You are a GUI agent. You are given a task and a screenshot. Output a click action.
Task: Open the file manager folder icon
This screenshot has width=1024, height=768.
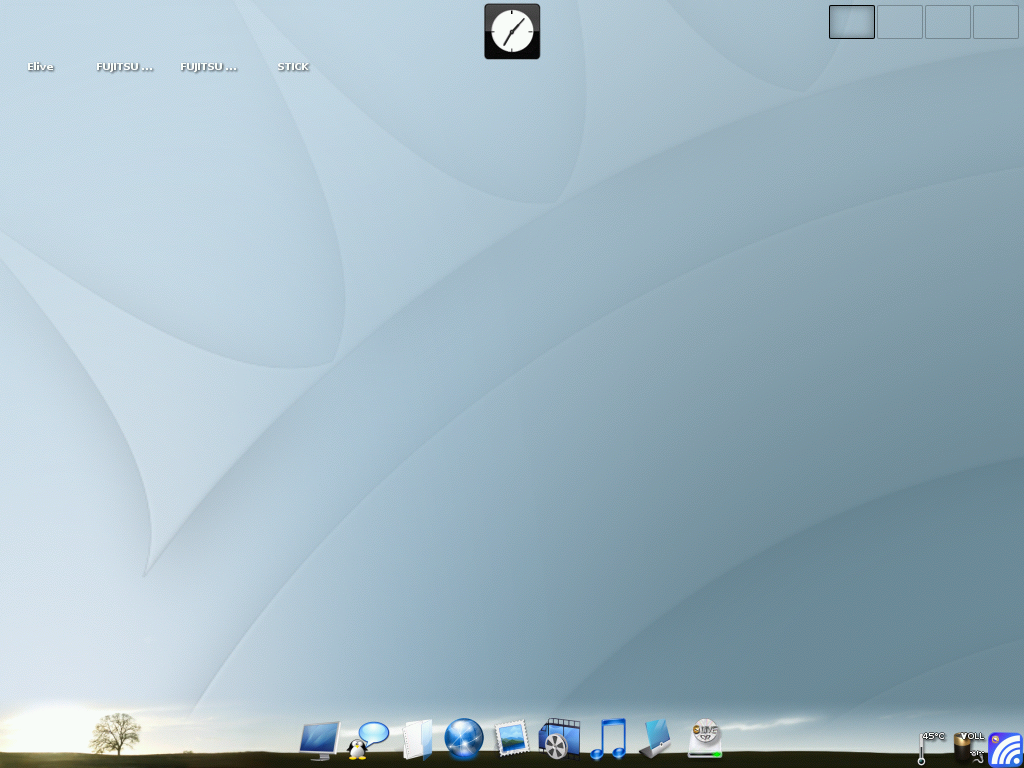(x=417, y=739)
